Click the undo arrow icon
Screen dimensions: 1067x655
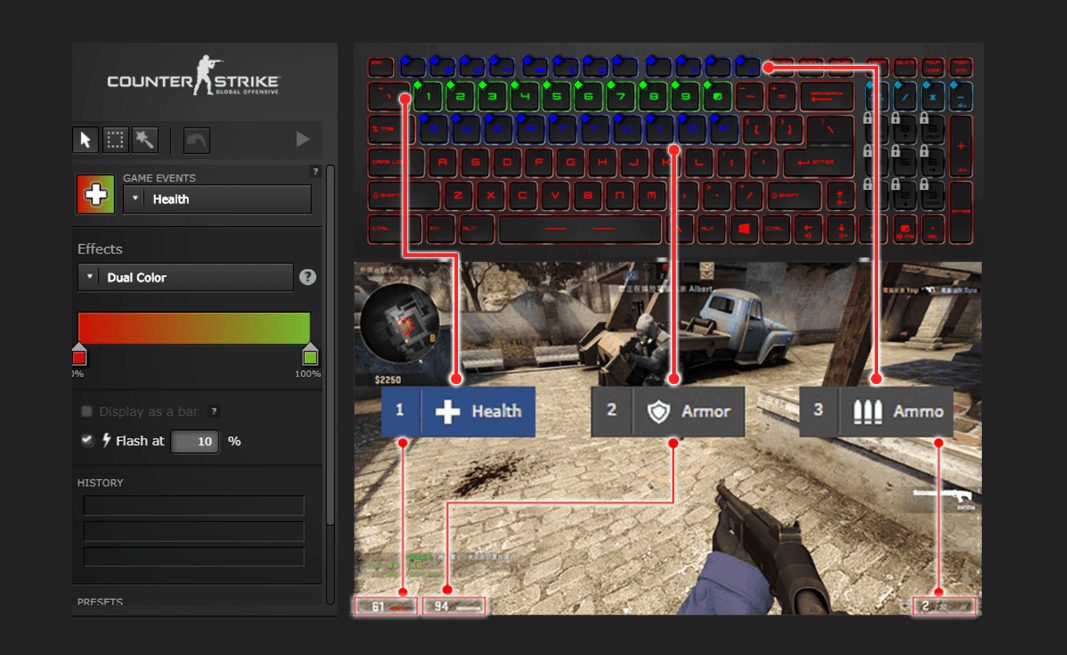pos(196,140)
